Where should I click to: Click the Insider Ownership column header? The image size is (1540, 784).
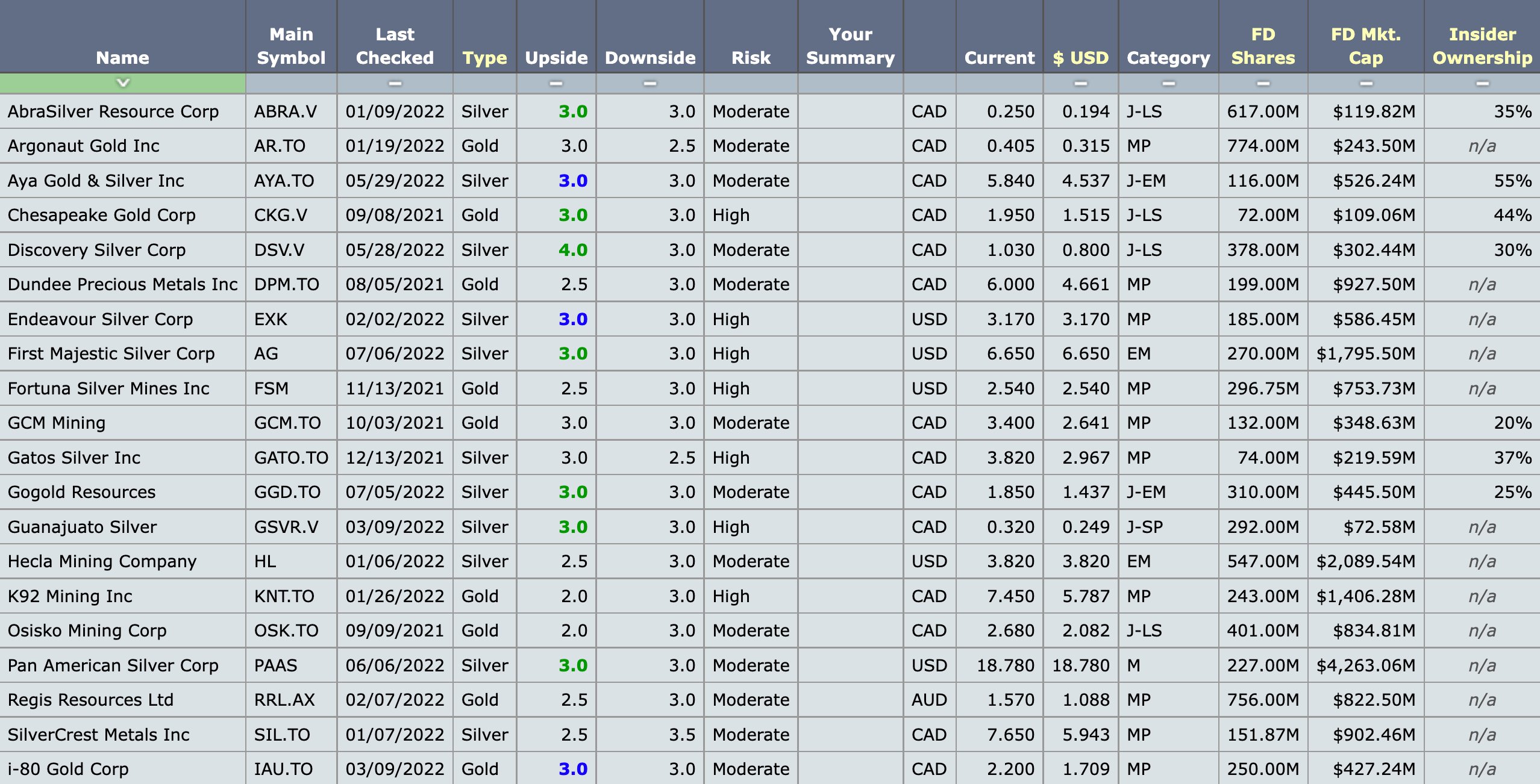click(x=1482, y=46)
